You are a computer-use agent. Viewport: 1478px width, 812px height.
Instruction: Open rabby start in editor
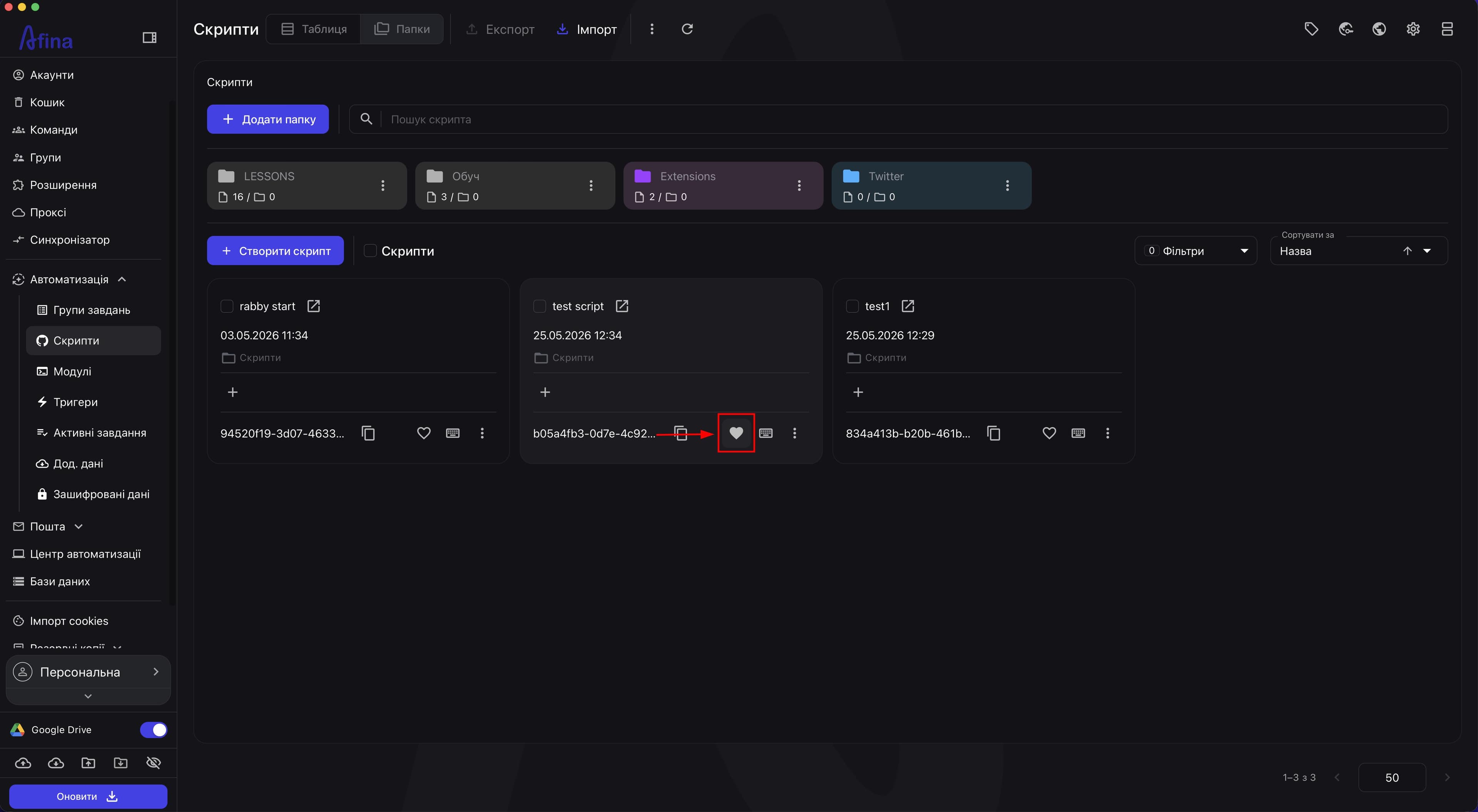click(x=313, y=306)
